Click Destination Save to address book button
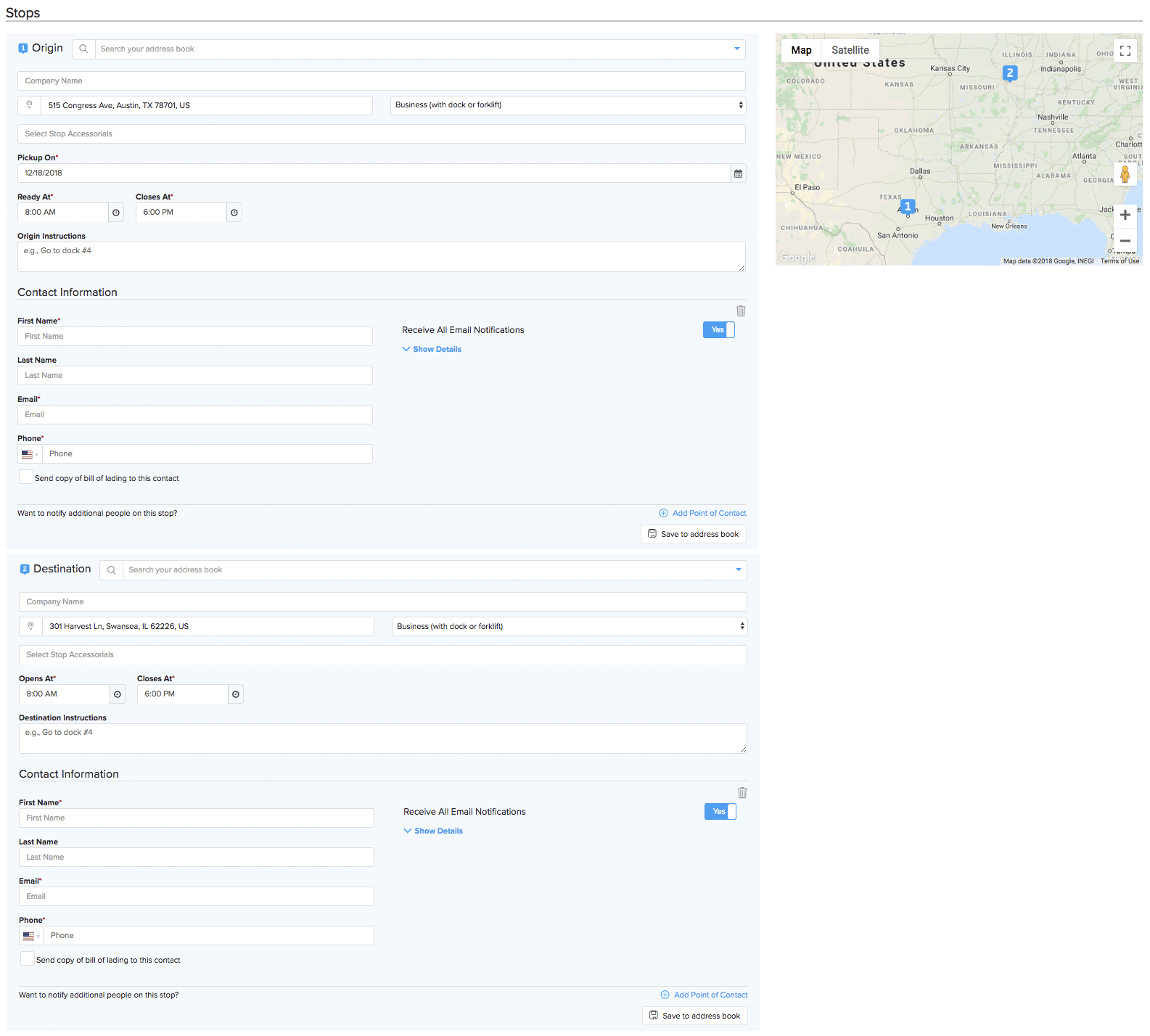1150x1036 pixels. [x=695, y=1016]
